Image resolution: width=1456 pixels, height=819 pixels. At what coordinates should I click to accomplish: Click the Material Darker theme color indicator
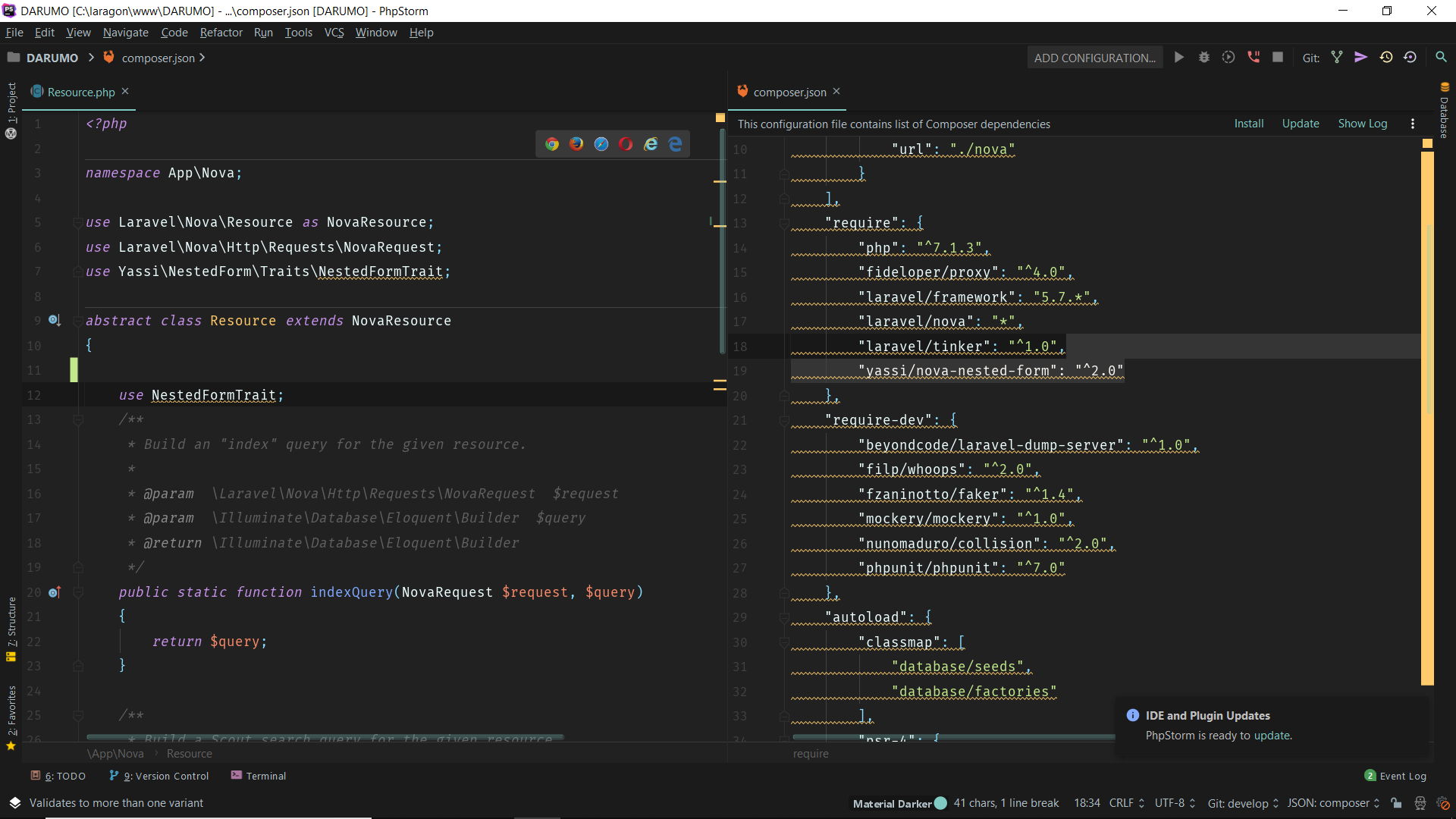[941, 803]
